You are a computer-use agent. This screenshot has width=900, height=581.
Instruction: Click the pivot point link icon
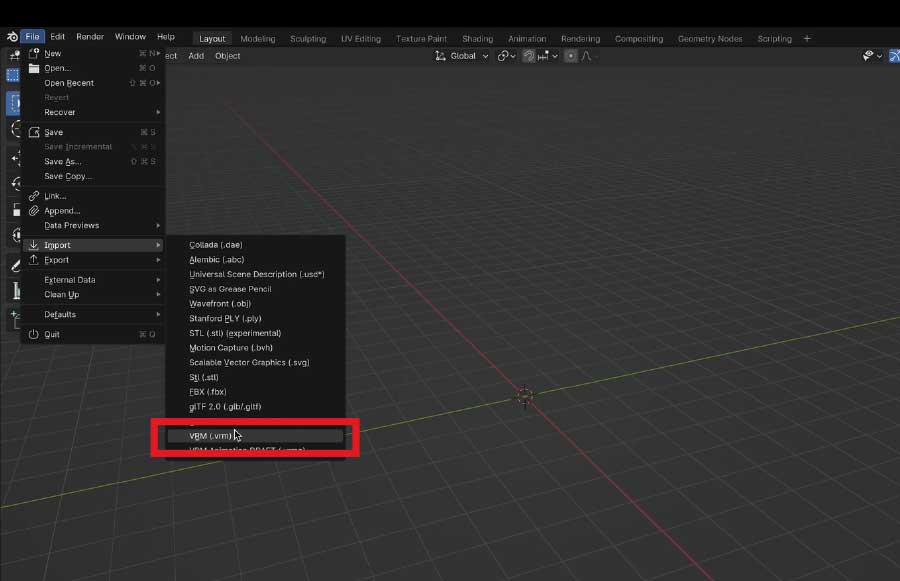tap(503, 56)
